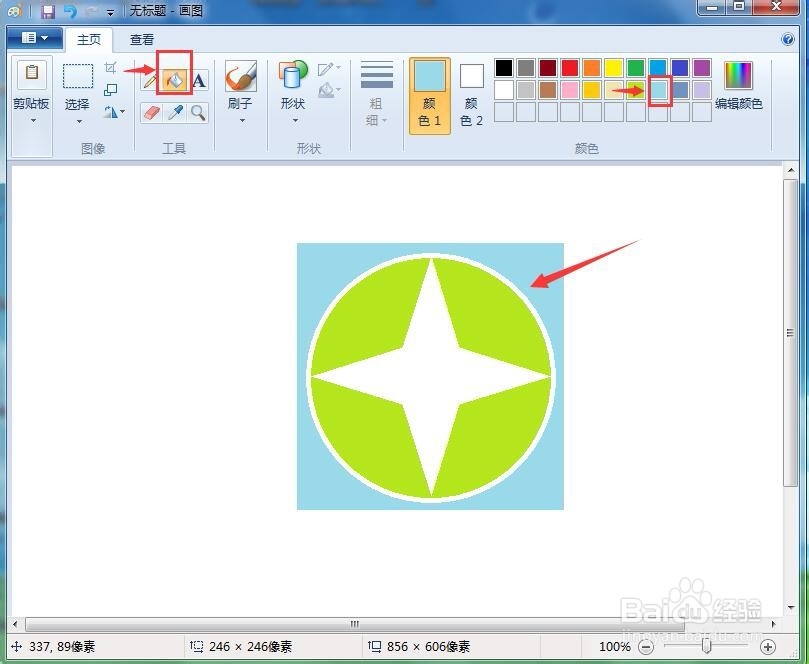Pick the brown color swatch
Viewport: 809px width, 664px height.
coord(548,90)
